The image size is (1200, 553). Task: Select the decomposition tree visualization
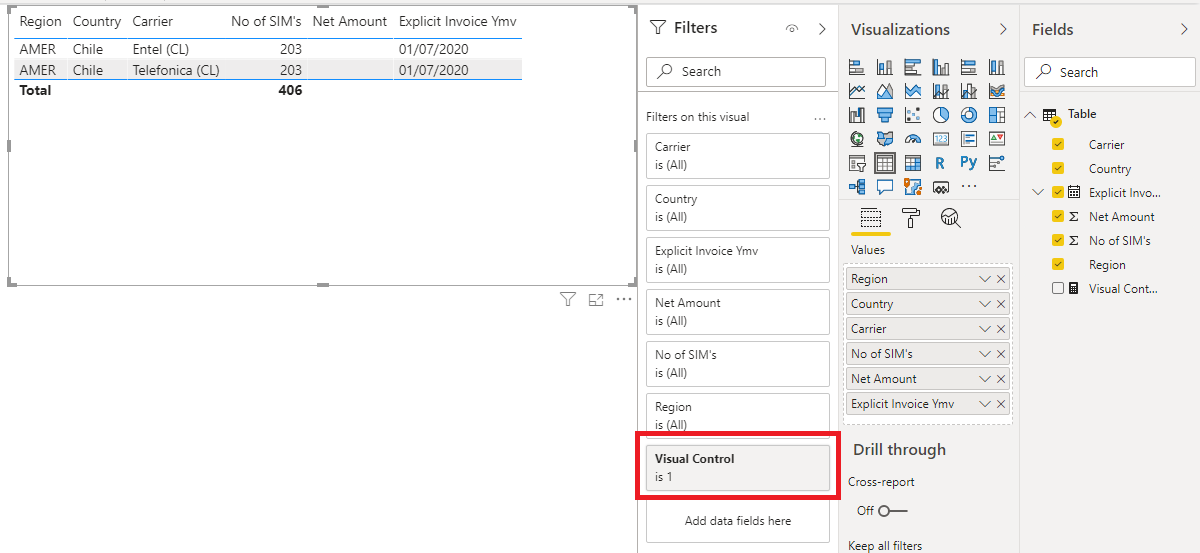click(857, 187)
